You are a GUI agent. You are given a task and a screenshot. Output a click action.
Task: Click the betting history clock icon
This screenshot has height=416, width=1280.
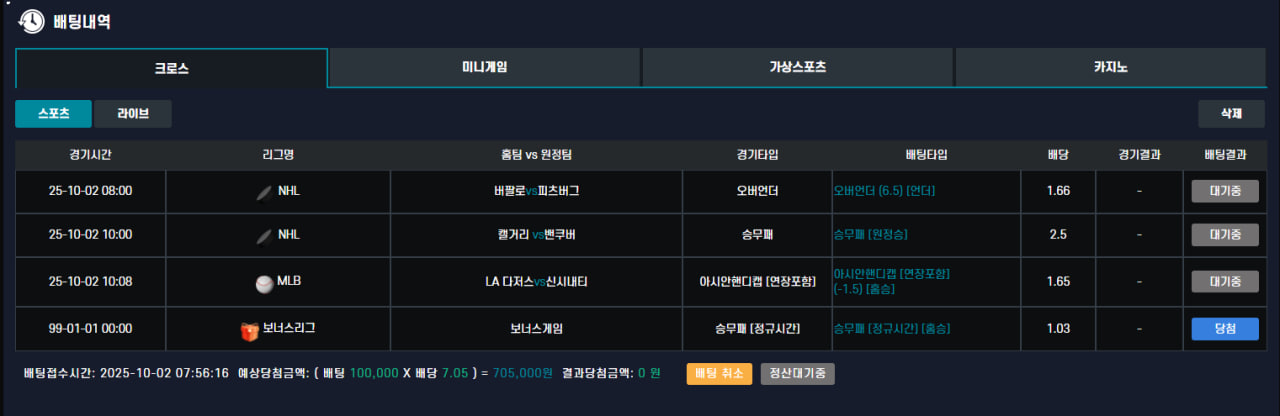31,21
